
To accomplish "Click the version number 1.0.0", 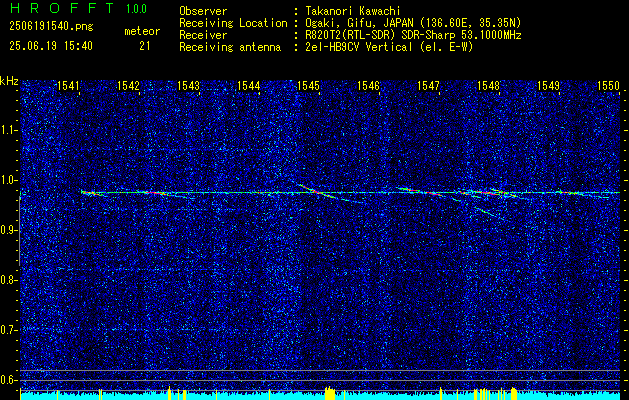I will 136,9.
